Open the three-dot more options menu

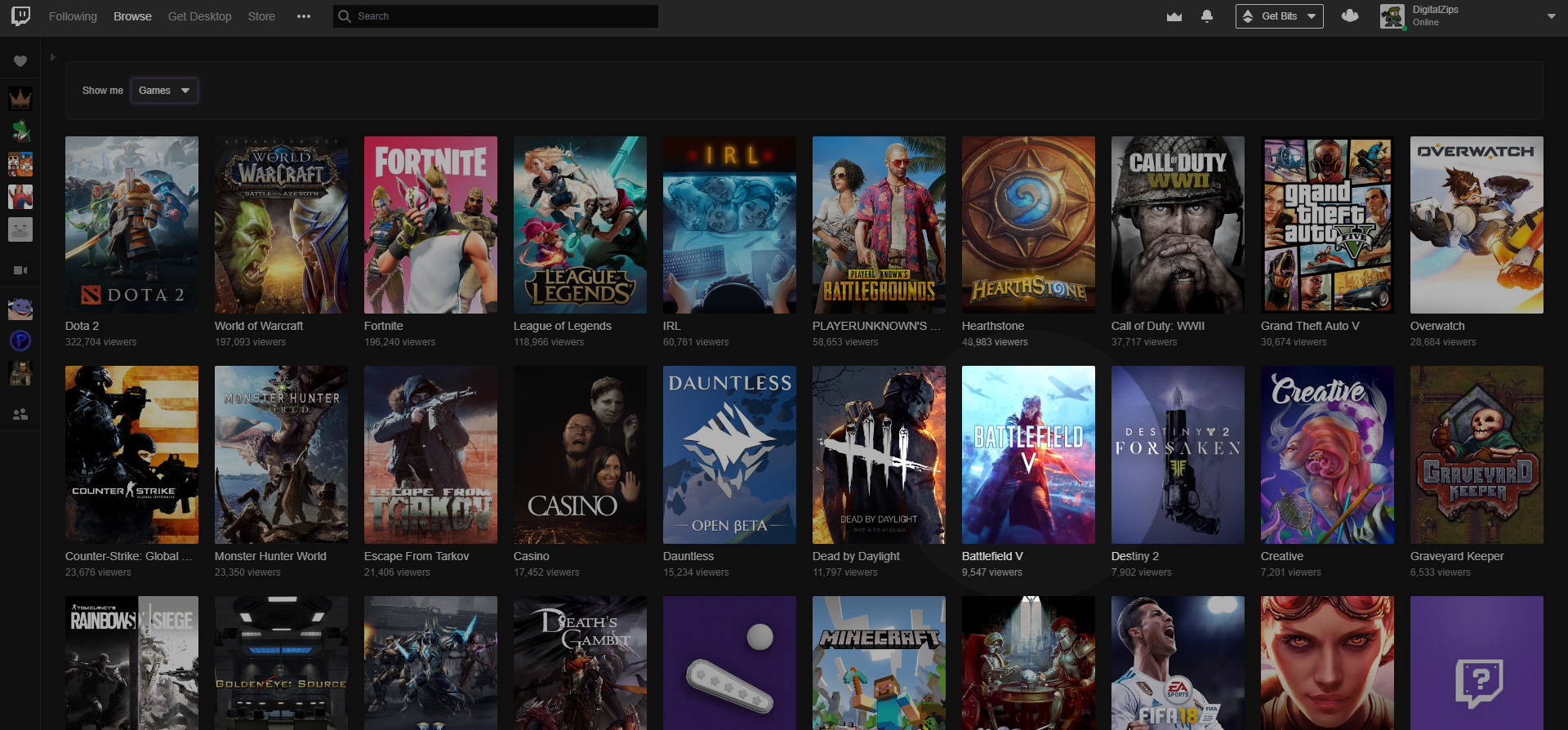tap(304, 16)
